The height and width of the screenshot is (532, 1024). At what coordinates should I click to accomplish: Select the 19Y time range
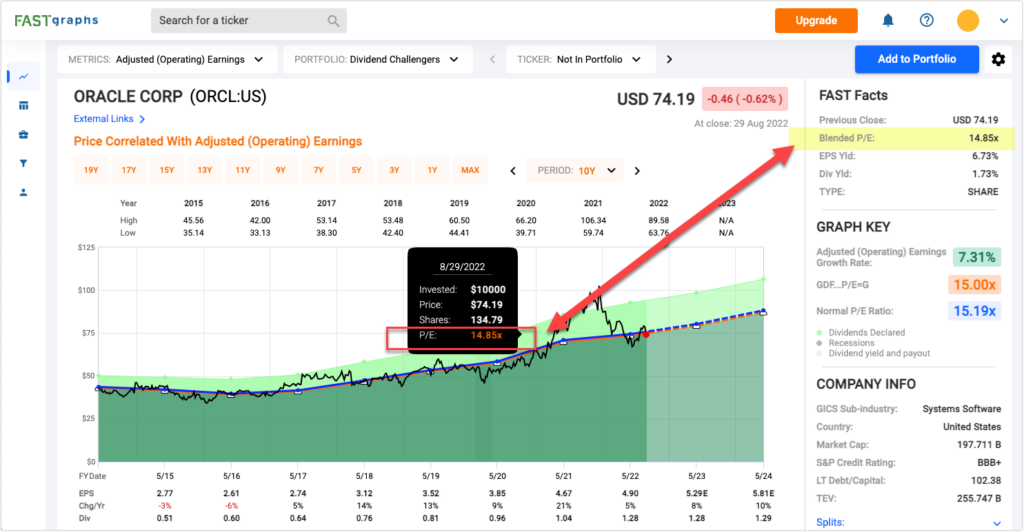click(x=91, y=170)
